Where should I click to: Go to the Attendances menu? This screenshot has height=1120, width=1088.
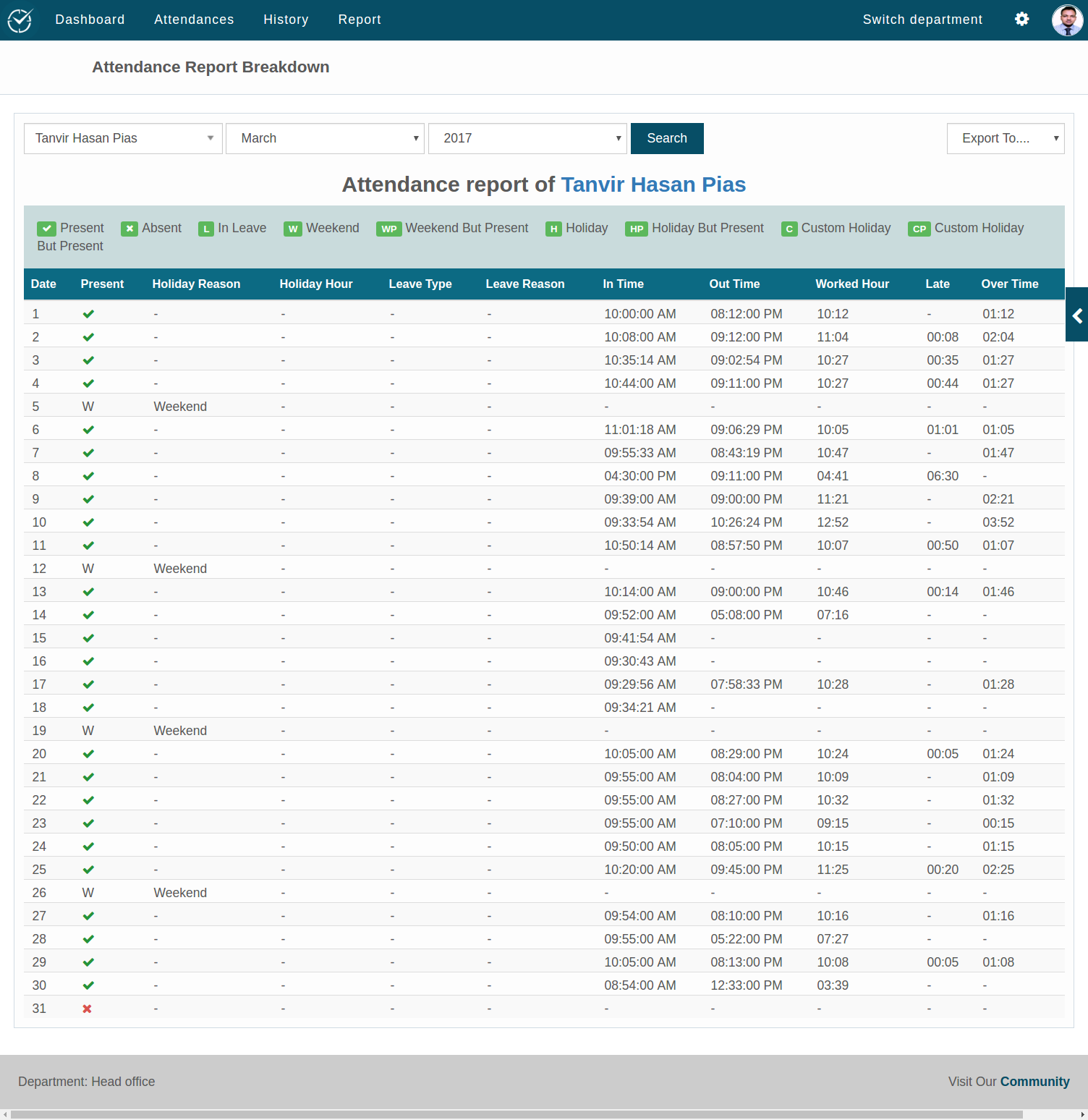click(x=194, y=20)
